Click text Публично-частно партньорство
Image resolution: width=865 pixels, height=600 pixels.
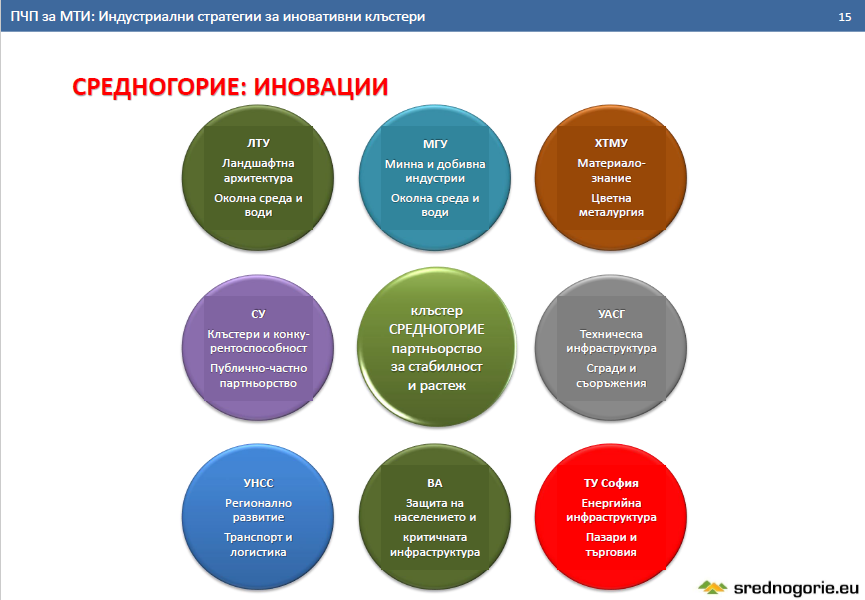tap(258, 376)
